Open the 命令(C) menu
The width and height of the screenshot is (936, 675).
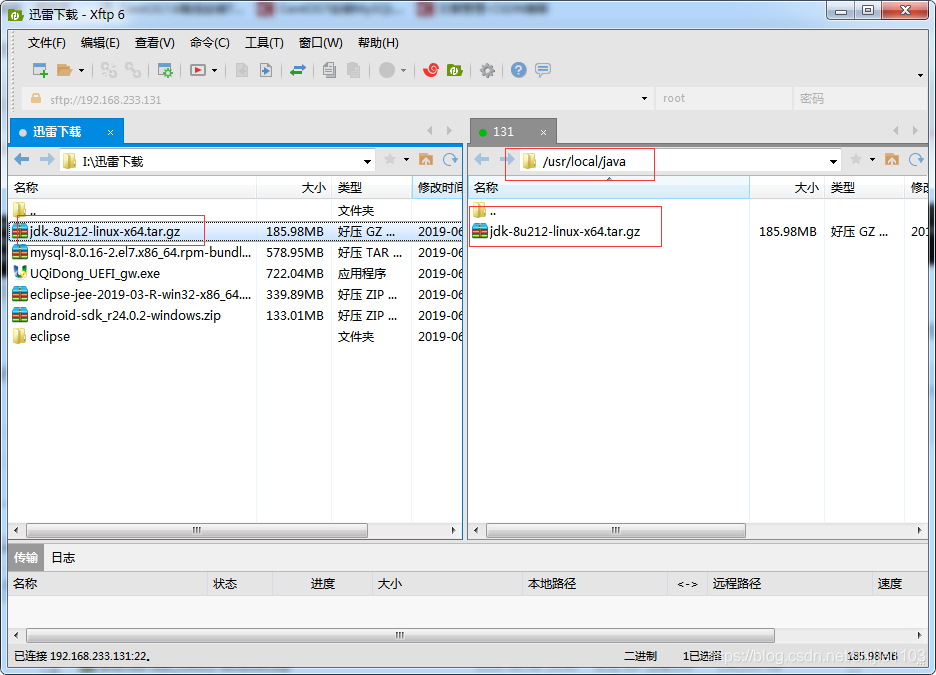pos(210,43)
